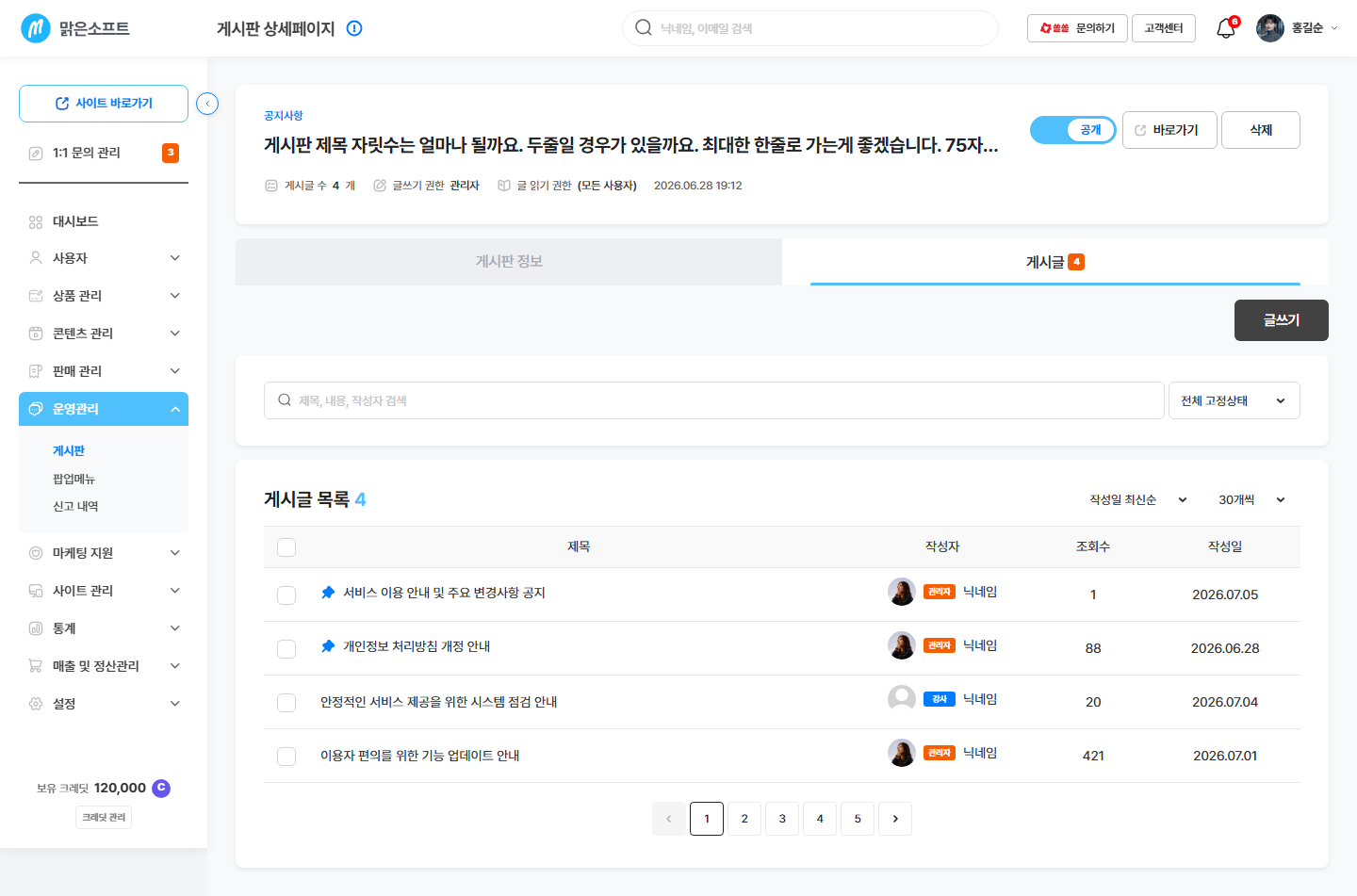The width and height of the screenshot is (1357, 896).
Task: Check the box for 안정적인 서비스 제공을 위한 시스템 점검 안내
Action: point(286,703)
